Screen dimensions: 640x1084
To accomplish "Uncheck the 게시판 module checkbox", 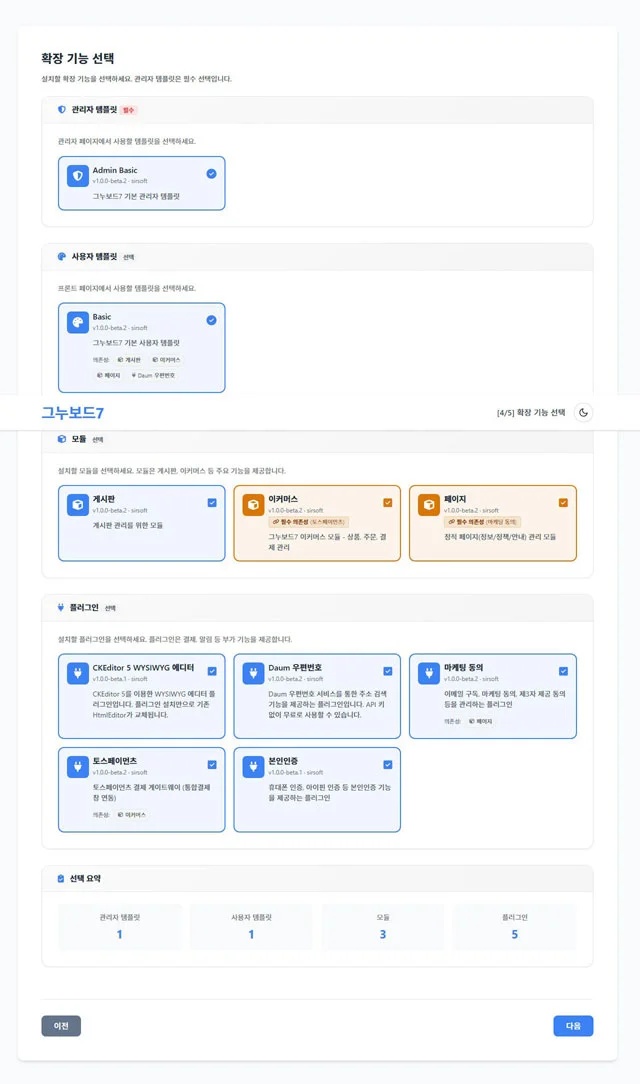I will click(x=212, y=503).
